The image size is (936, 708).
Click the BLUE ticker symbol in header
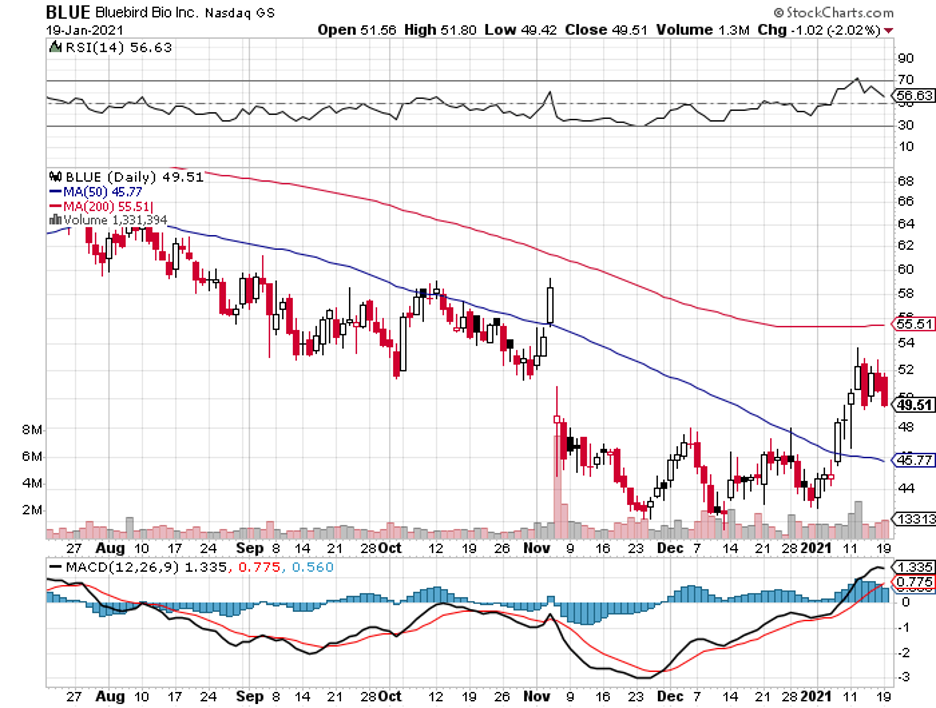(x=69, y=13)
